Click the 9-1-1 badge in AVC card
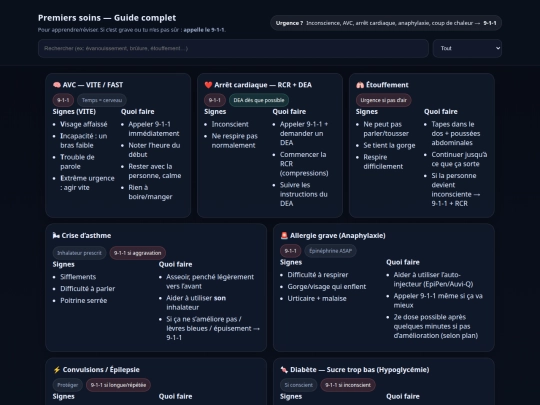This screenshot has height=405, width=540. pos(63,100)
